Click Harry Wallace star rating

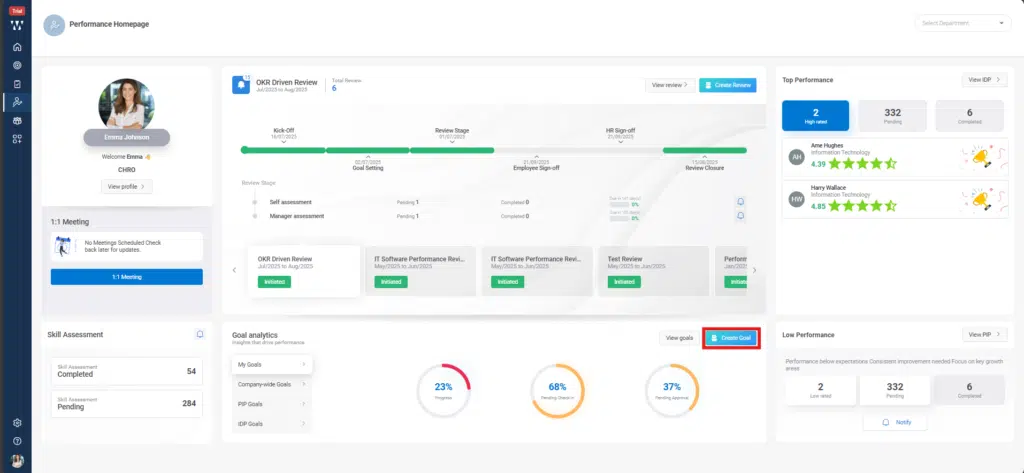click(863, 206)
